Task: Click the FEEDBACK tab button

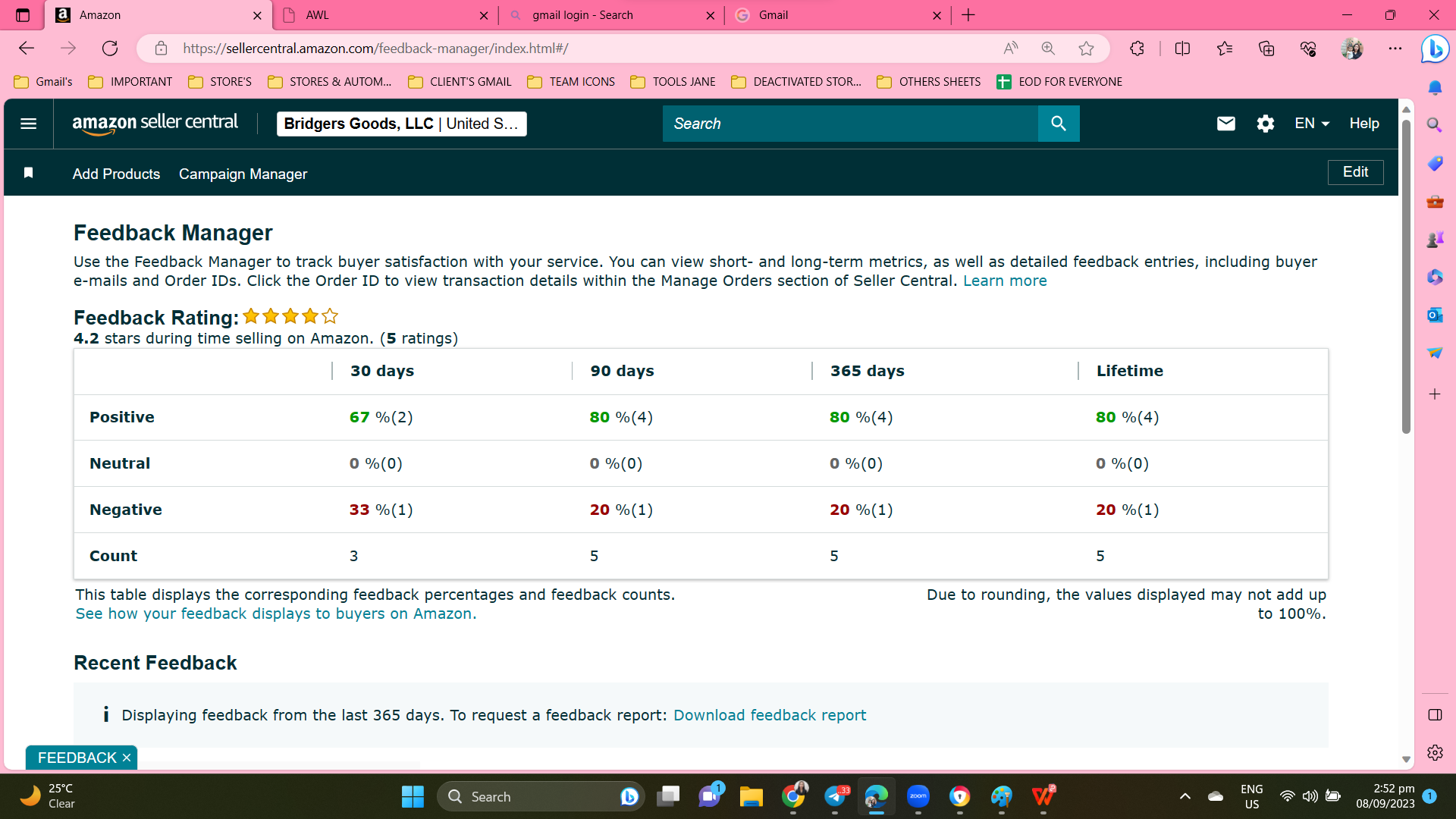Action: coord(77,758)
